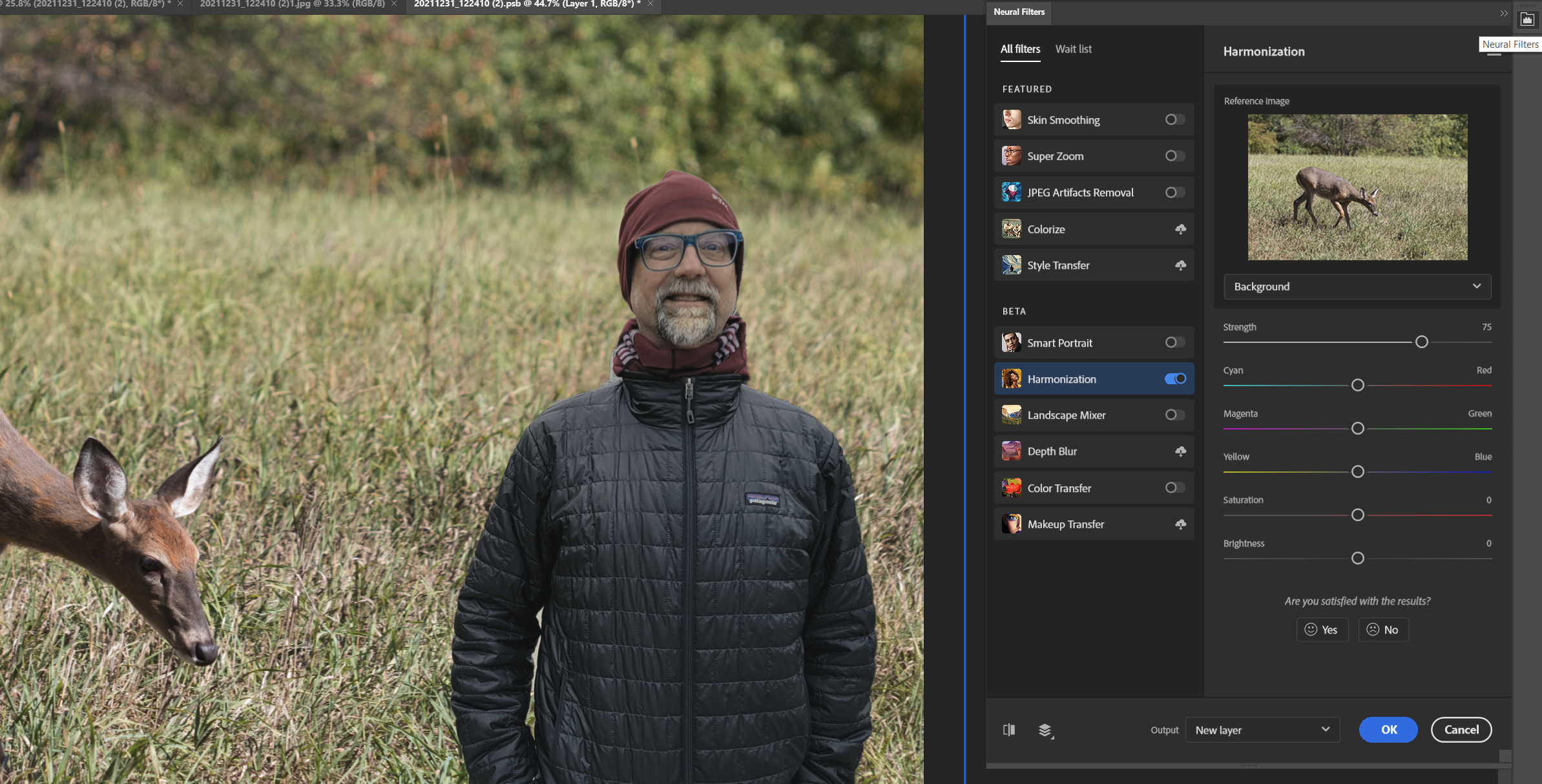
Task: Toggle the Smart Portrait filter on
Action: pos(1175,342)
